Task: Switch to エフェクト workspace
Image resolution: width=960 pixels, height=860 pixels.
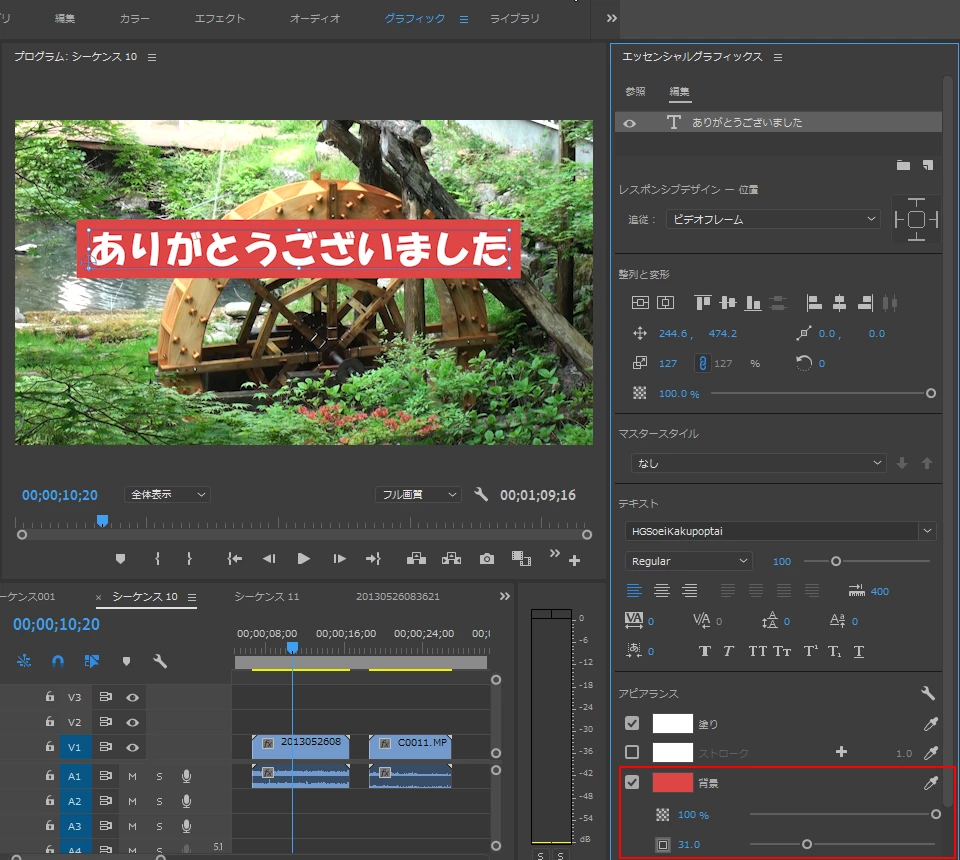Action: pos(219,18)
